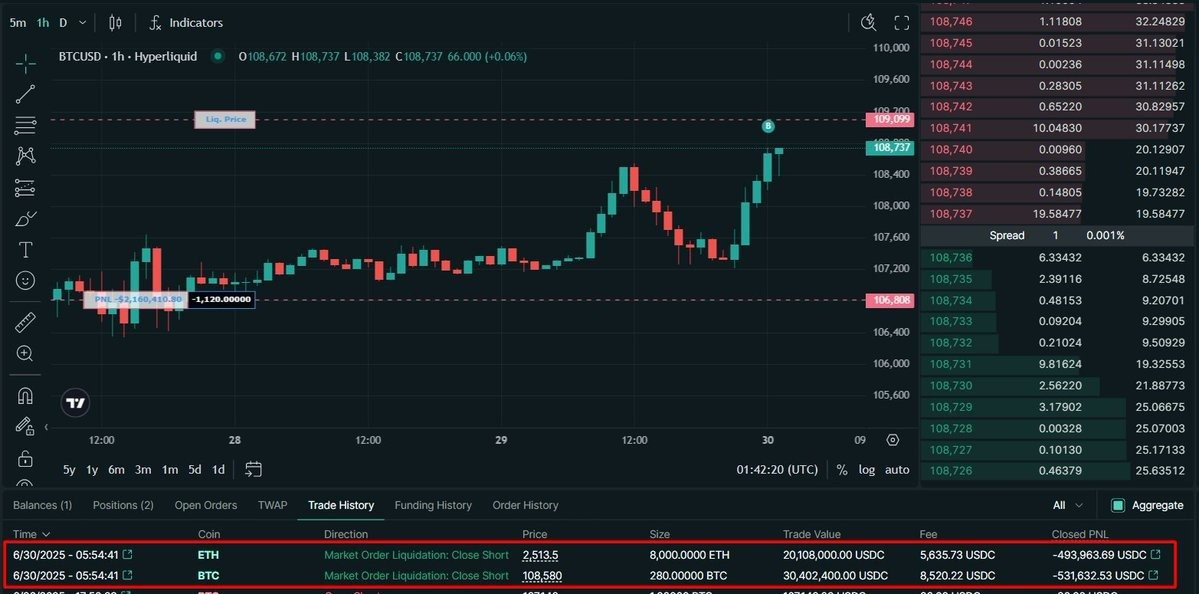The image size is (1199, 594).
Task: Activate the Zoom In tool
Action: 25,353
